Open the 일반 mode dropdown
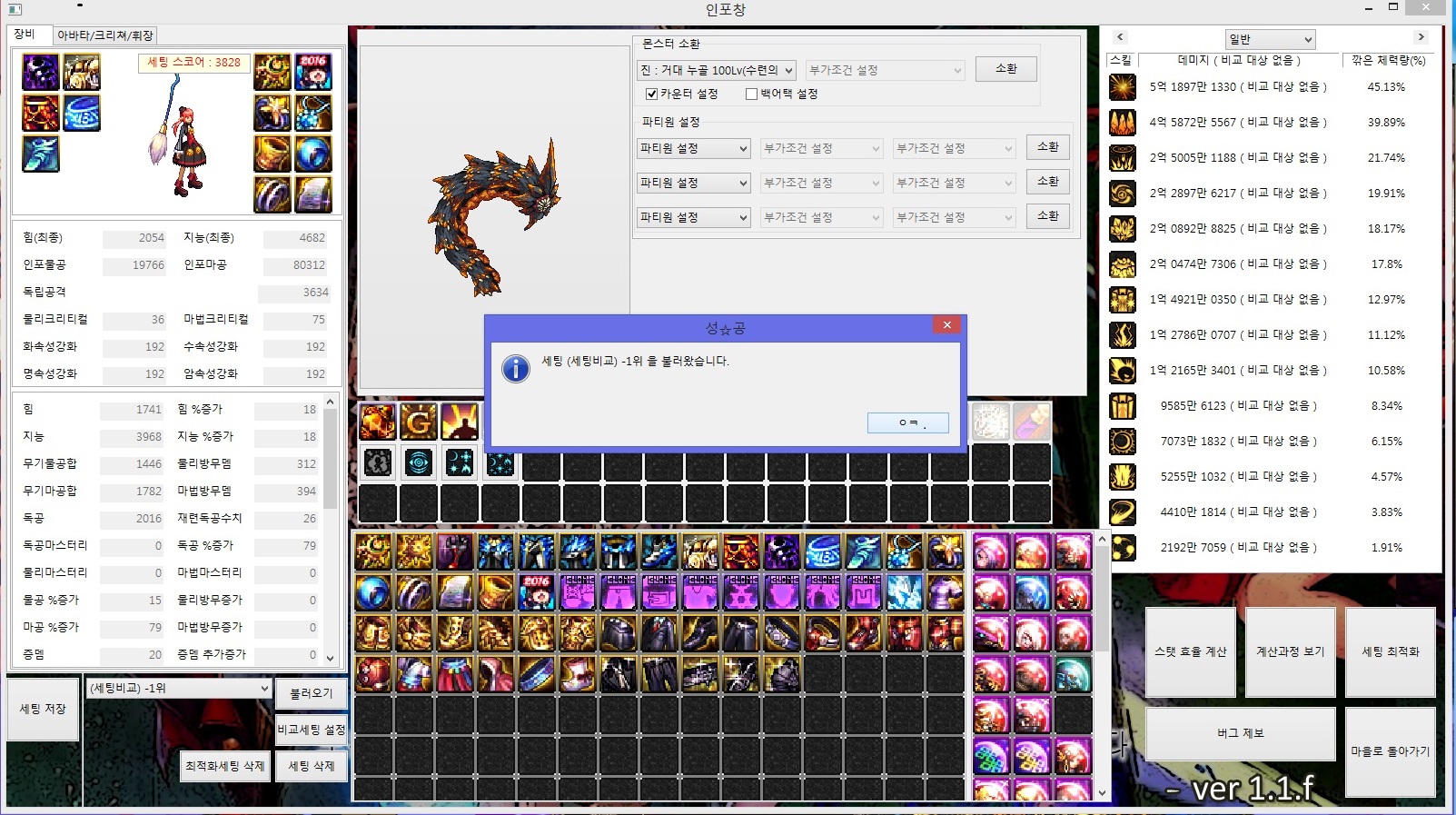This screenshot has width=1456, height=815. click(x=1270, y=39)
